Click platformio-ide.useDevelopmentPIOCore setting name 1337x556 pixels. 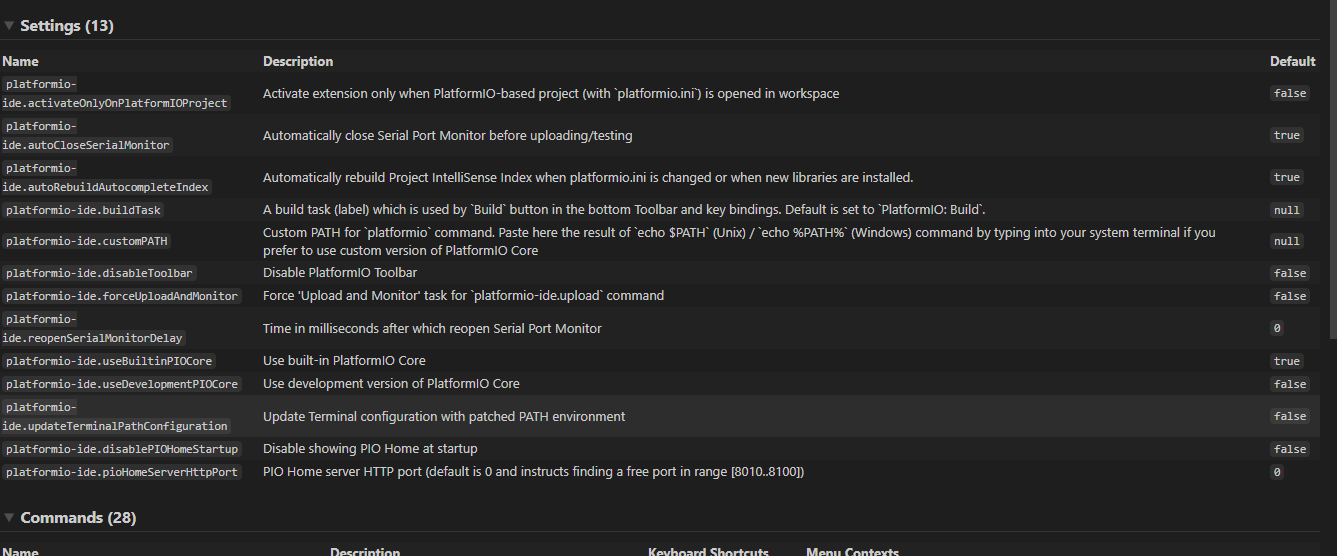[121, 384]
